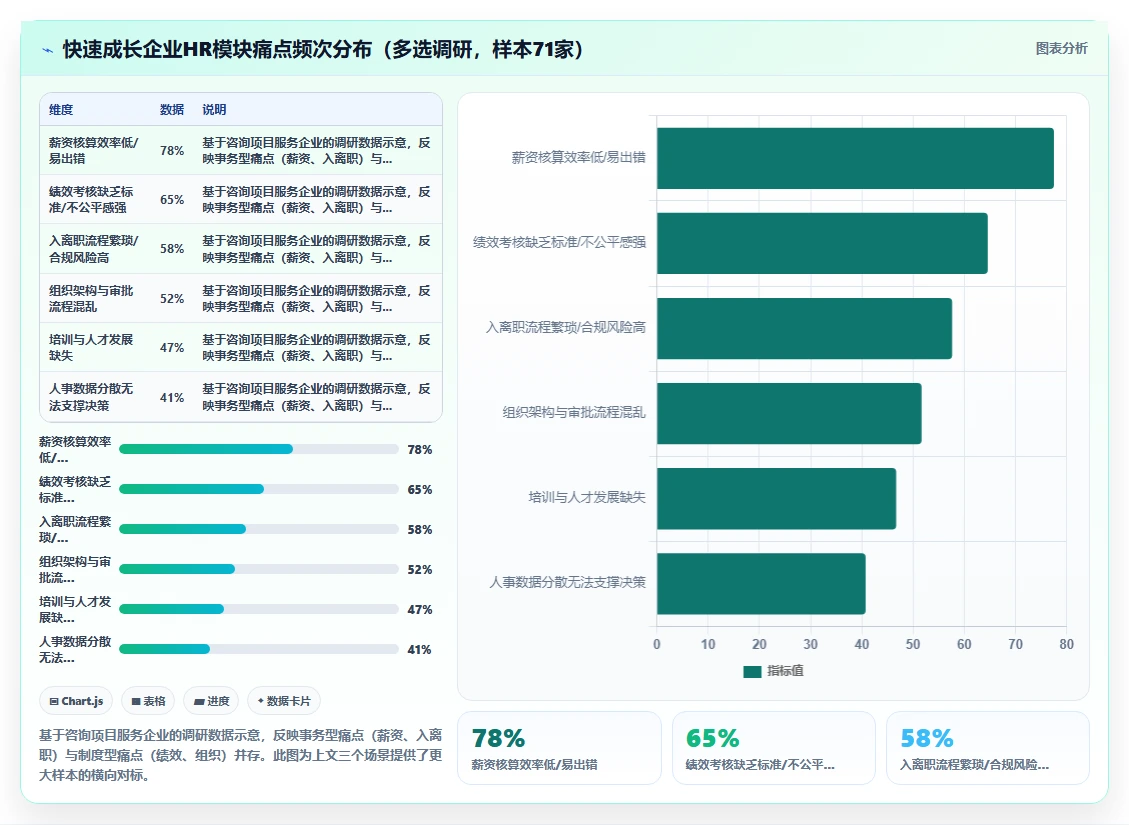Select the Chart.js tag chip
The width and height of the screenshot is (1129, 825).
76,700
